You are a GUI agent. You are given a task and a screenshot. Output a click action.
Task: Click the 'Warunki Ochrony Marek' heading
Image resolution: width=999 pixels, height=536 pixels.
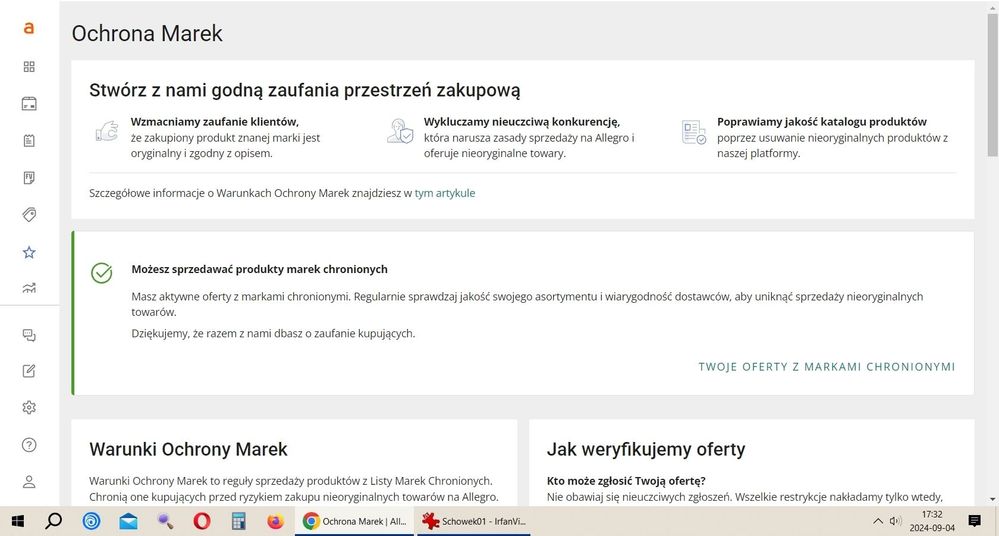189,449
